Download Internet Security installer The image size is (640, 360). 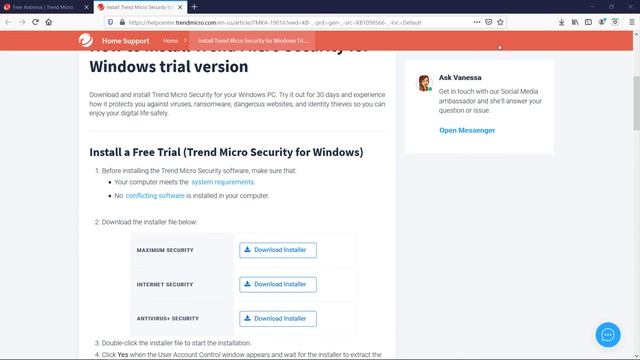(x=278, y=284)
